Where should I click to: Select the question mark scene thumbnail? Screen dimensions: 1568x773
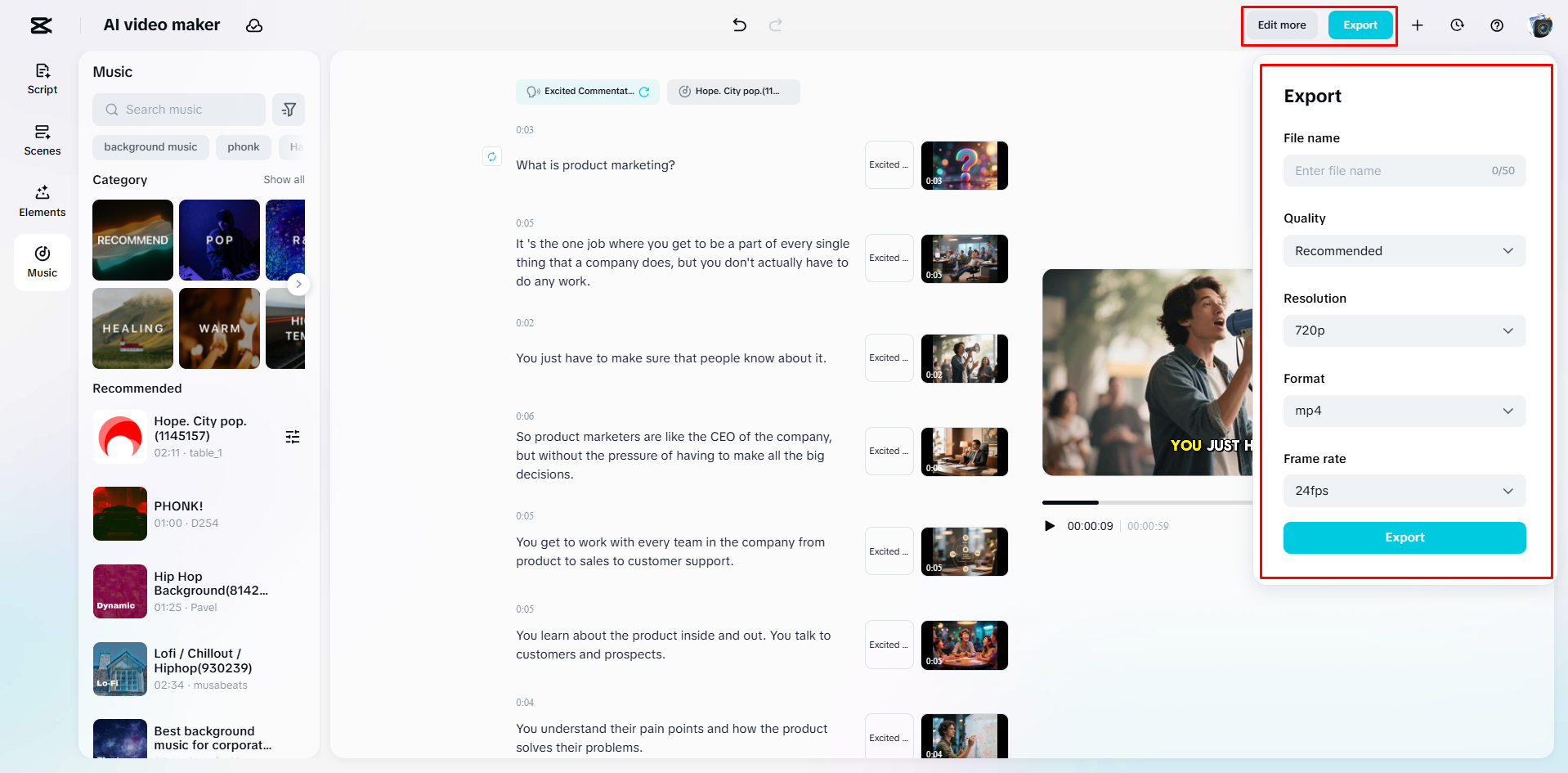965,165
